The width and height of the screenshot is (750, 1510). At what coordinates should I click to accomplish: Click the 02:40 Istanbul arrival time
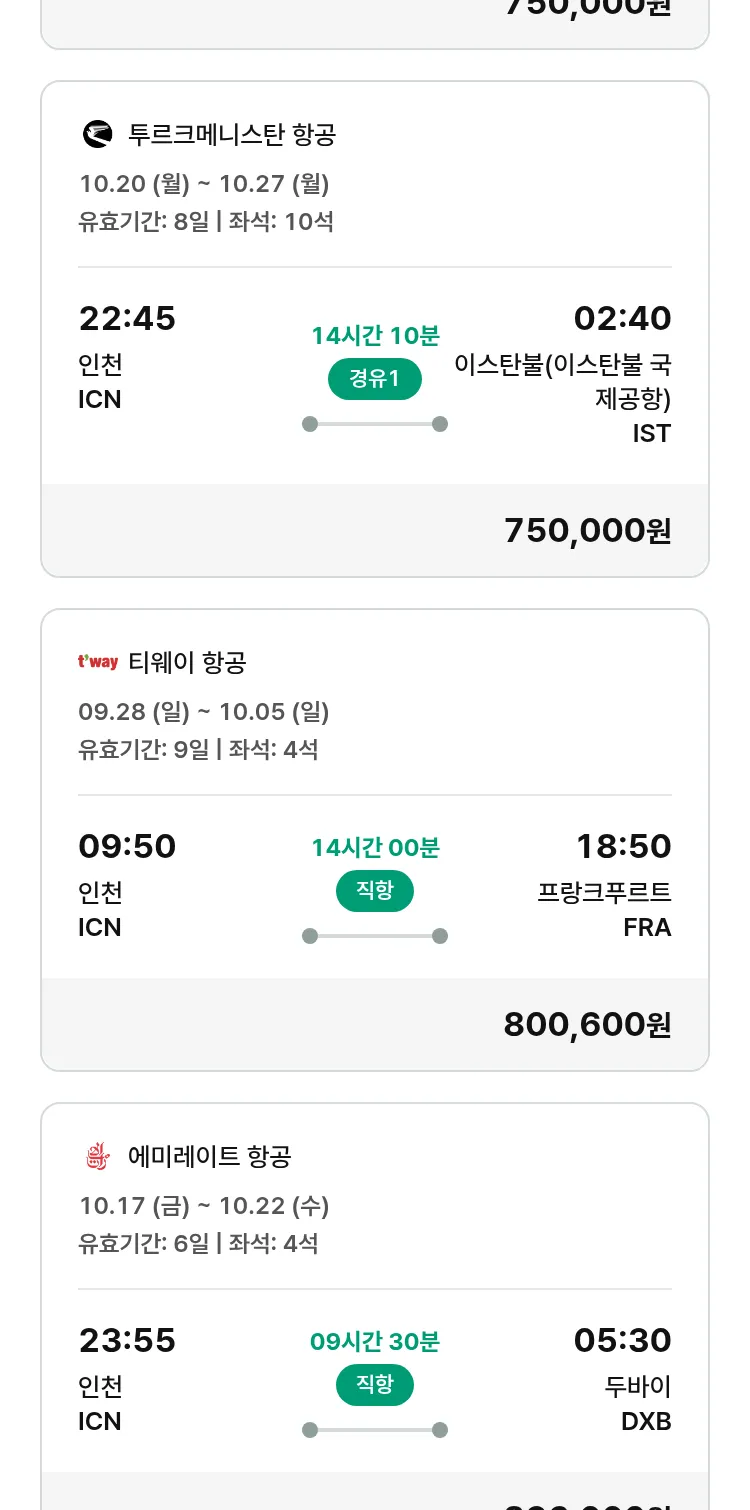coord(622,319)
